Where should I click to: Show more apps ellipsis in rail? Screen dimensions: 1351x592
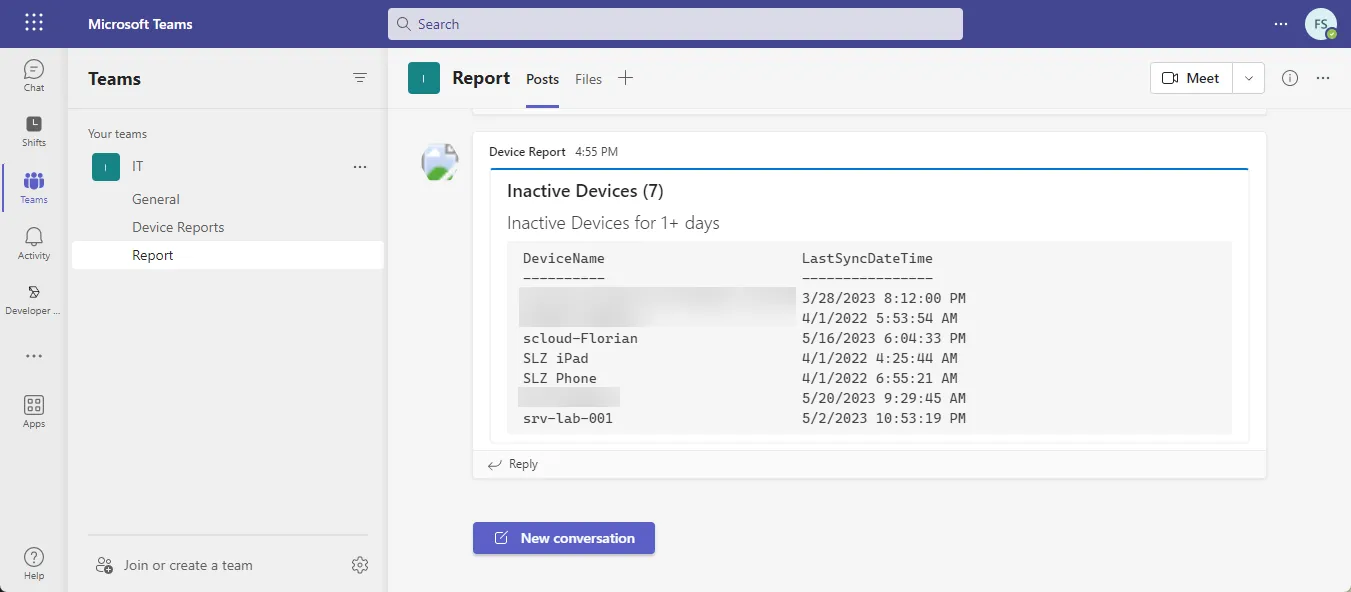pos(34,356)
